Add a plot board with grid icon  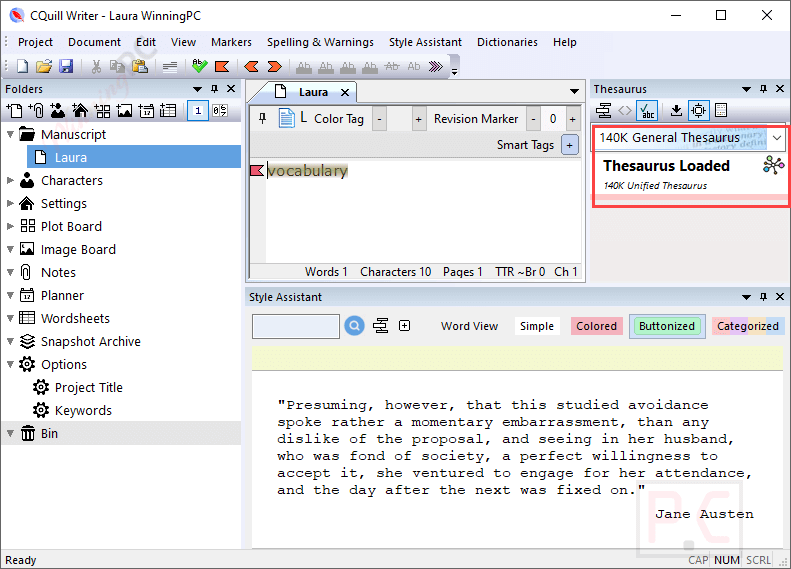(102, 110)
